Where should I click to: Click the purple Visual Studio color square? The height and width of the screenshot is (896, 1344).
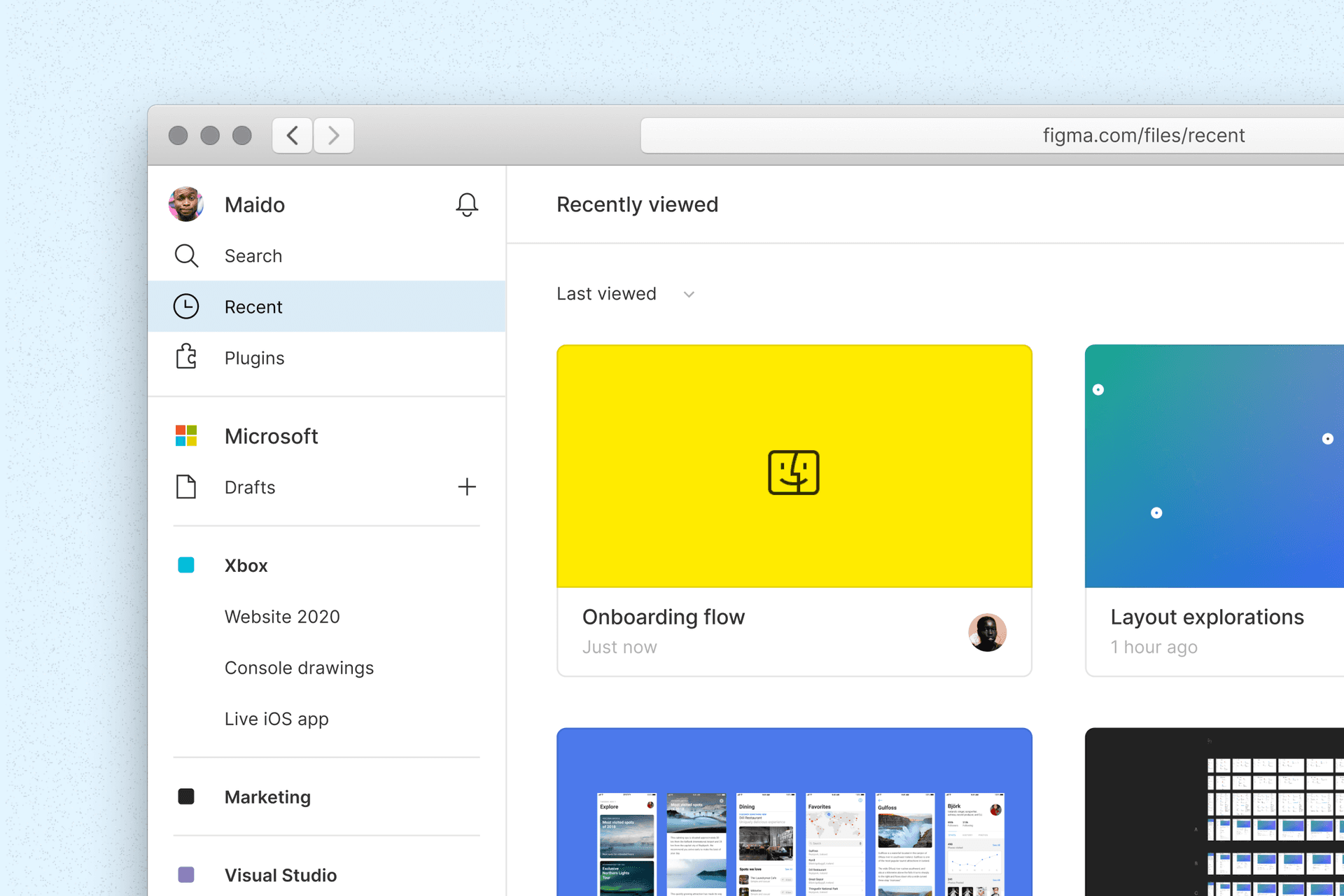[186, 874]
